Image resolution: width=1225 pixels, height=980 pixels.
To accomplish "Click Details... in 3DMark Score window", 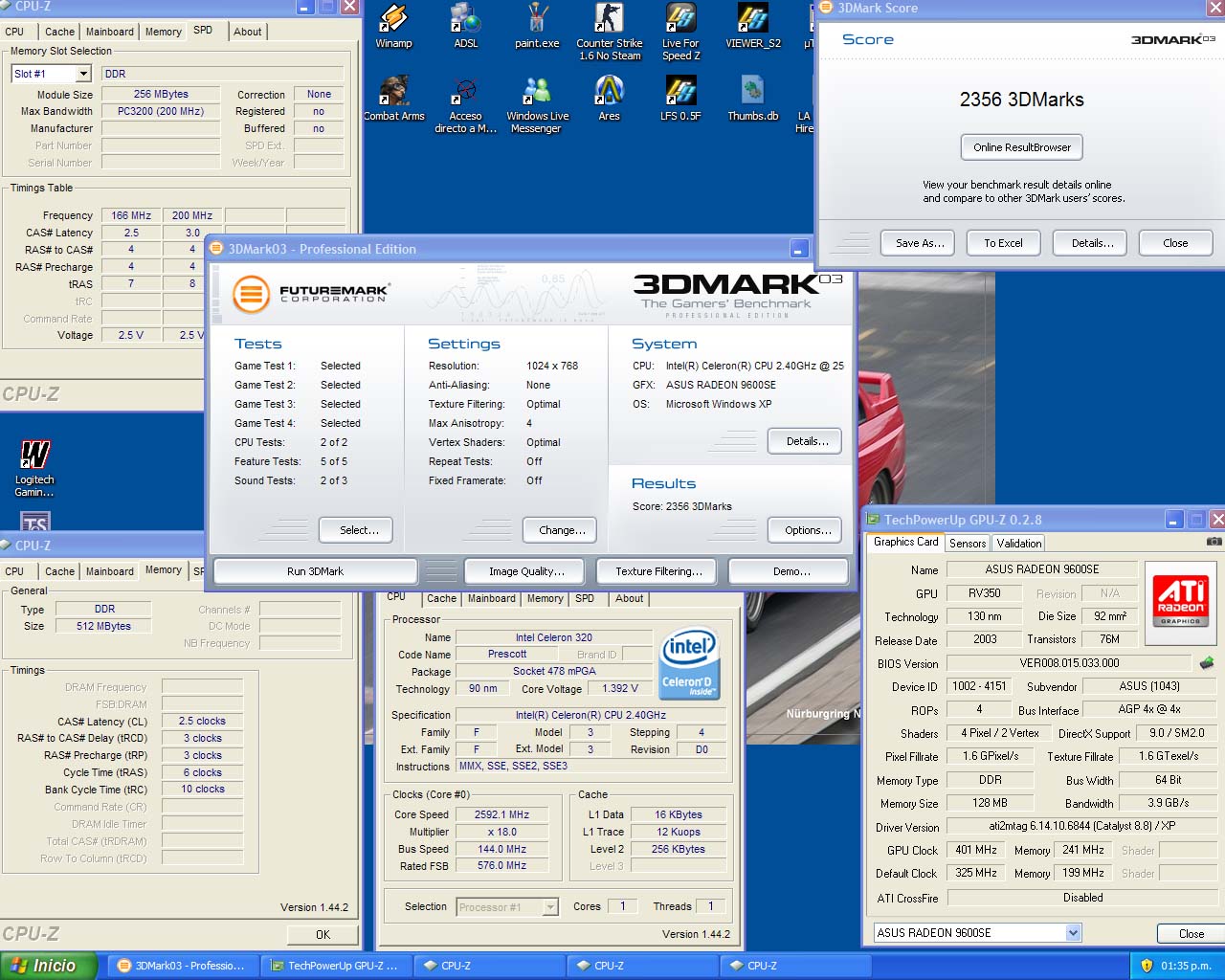I will [1092, 243].
